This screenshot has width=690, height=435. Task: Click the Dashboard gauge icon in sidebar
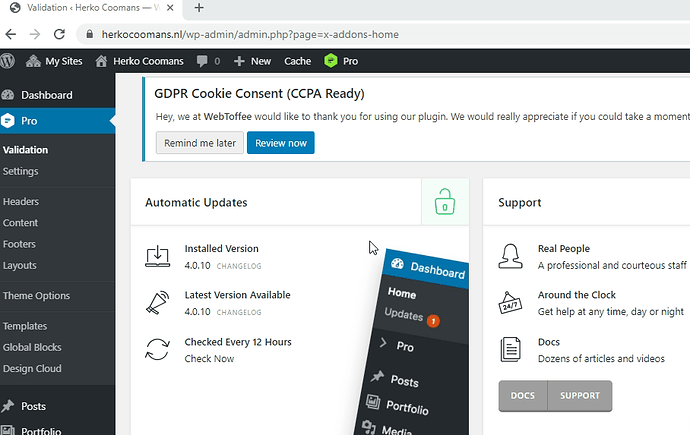8,95
